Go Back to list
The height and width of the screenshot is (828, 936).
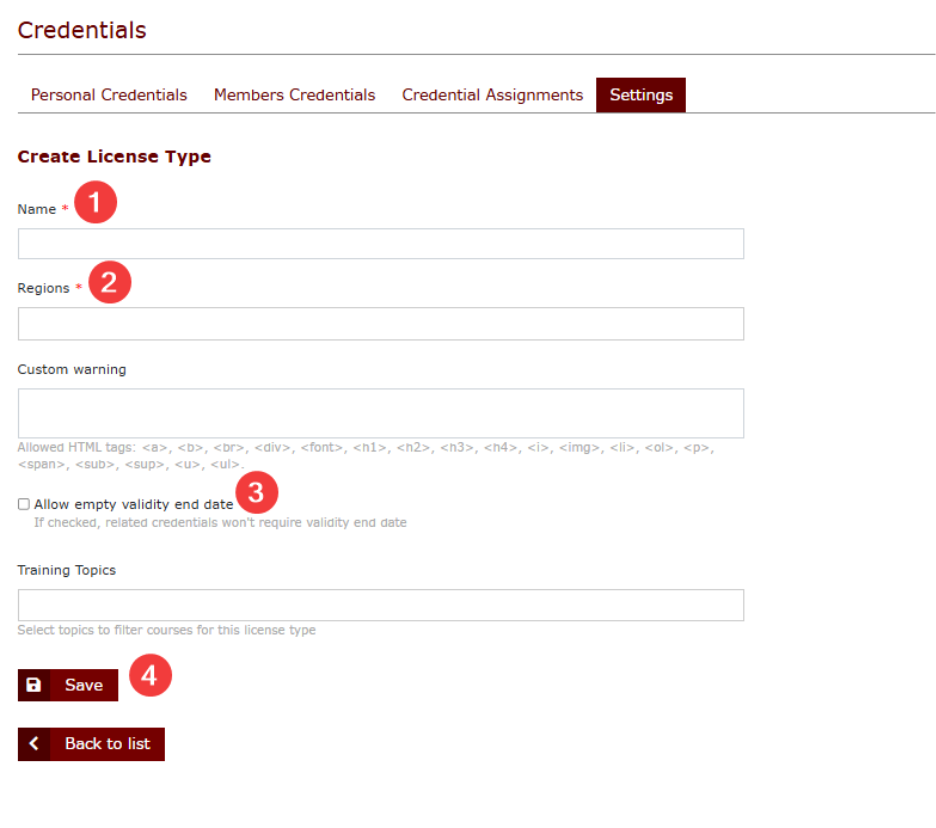point(91,744)
